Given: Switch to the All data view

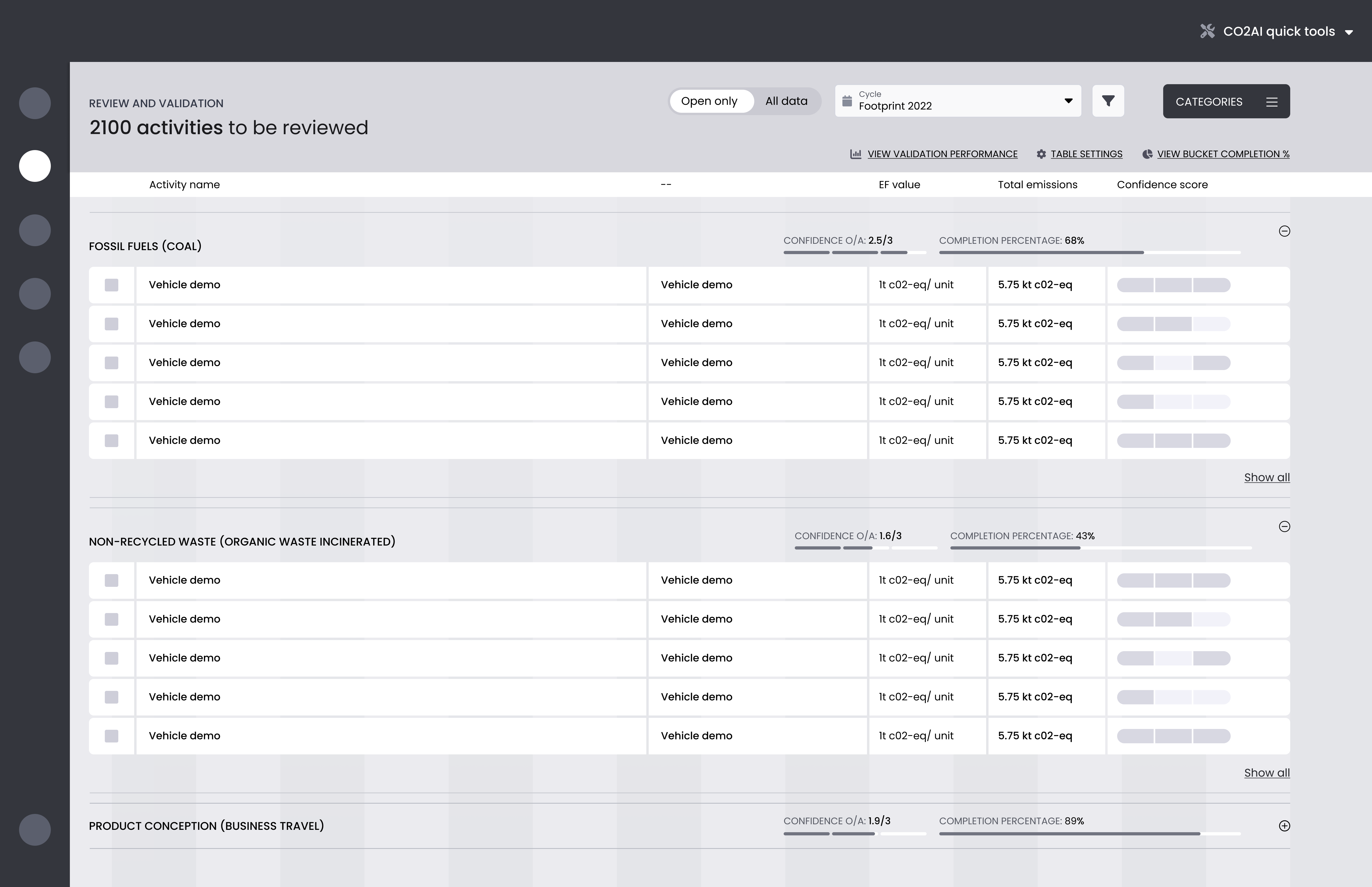Looking at the screenshot, I should pos(786,101).
